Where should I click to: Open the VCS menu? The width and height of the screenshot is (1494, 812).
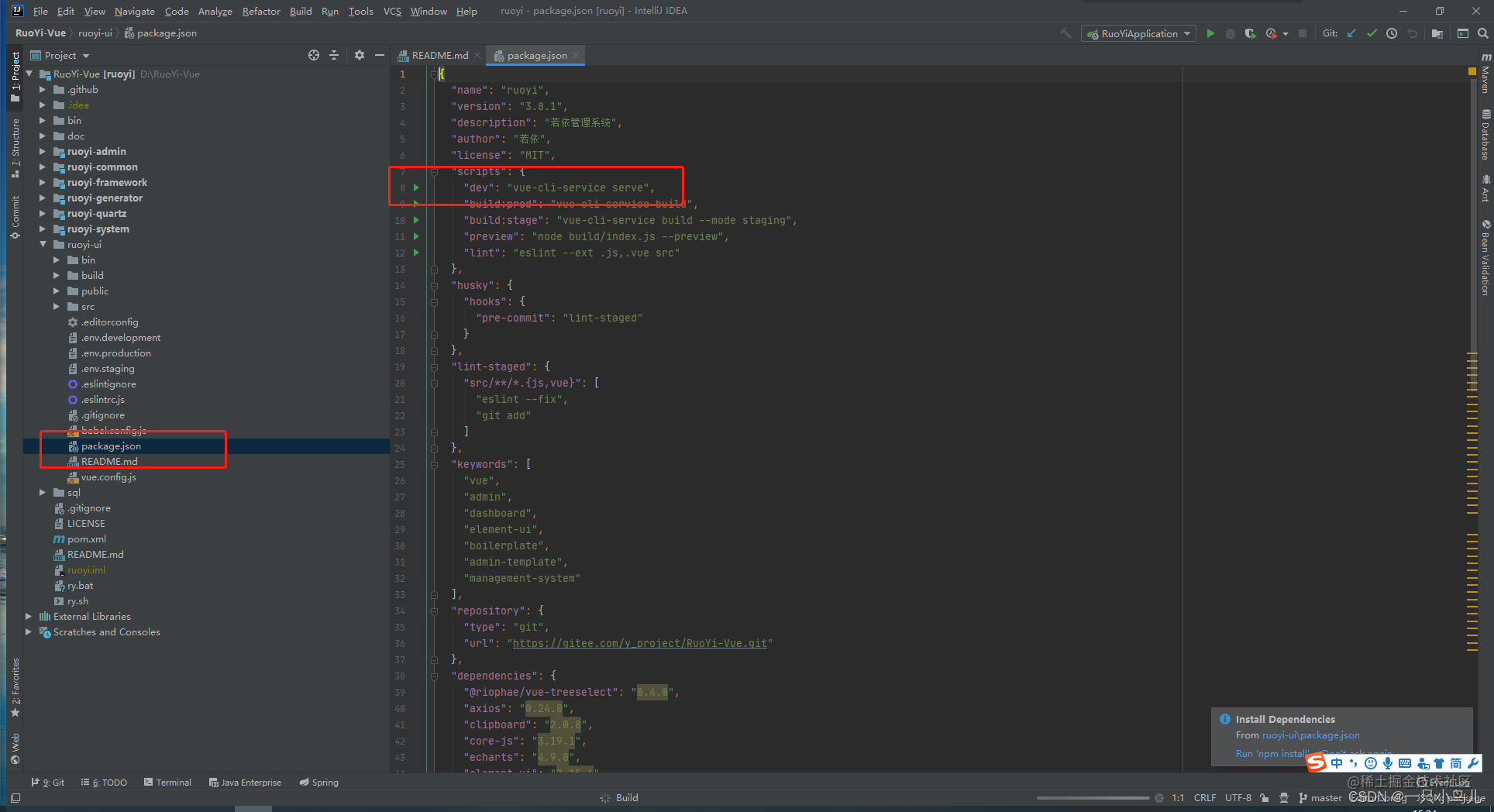click(392, 11)
